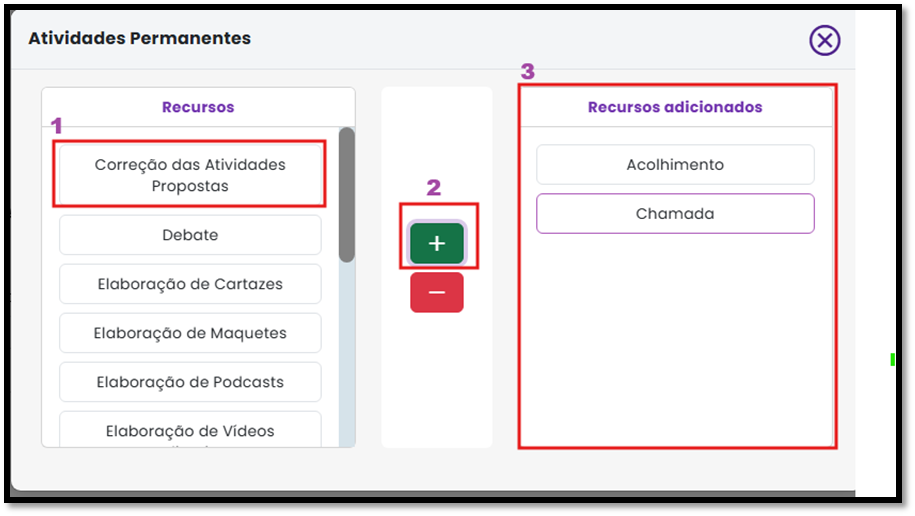The image size is (915, 516).
Task: Click the Recursos column header
Action: (x=198, y=107)
